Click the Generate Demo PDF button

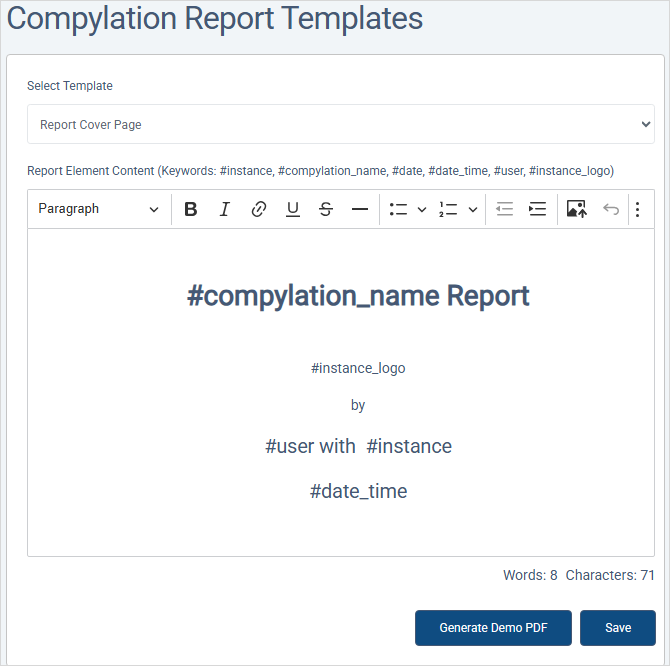point(493,628)
